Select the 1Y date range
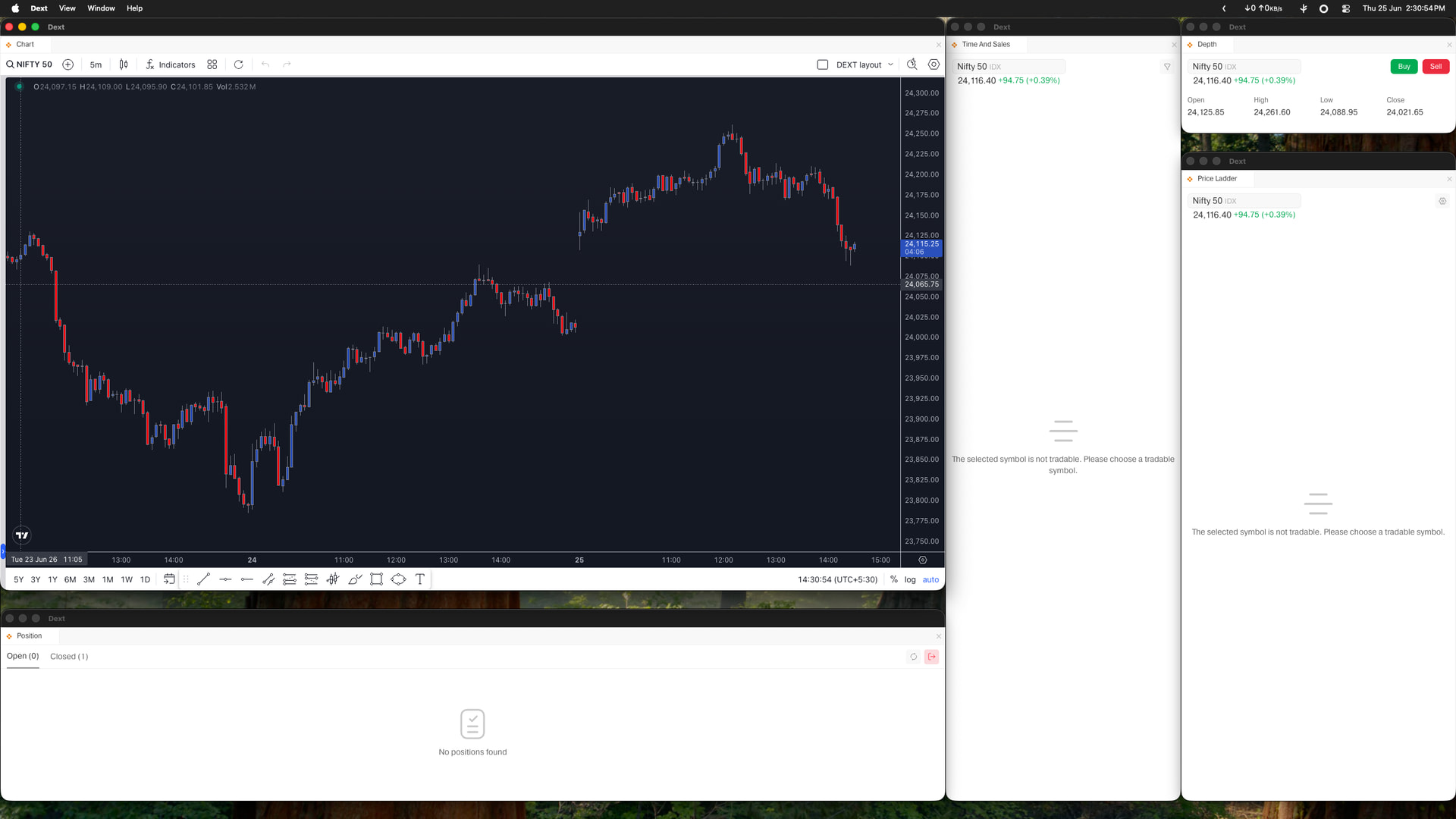 point(53,579)
